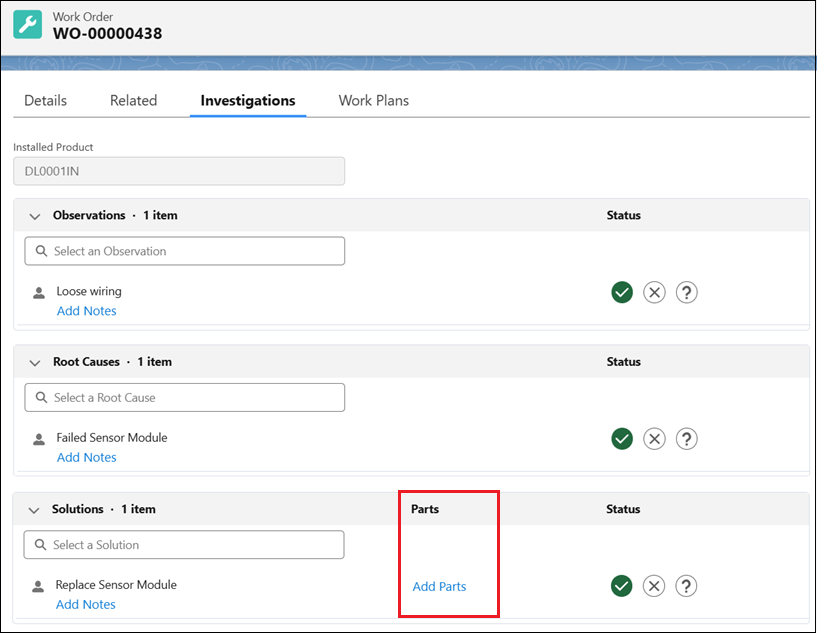Reject Failed Sensor Module root cause
The width and height of the screenshot is (817, 634).
[654, 439]
